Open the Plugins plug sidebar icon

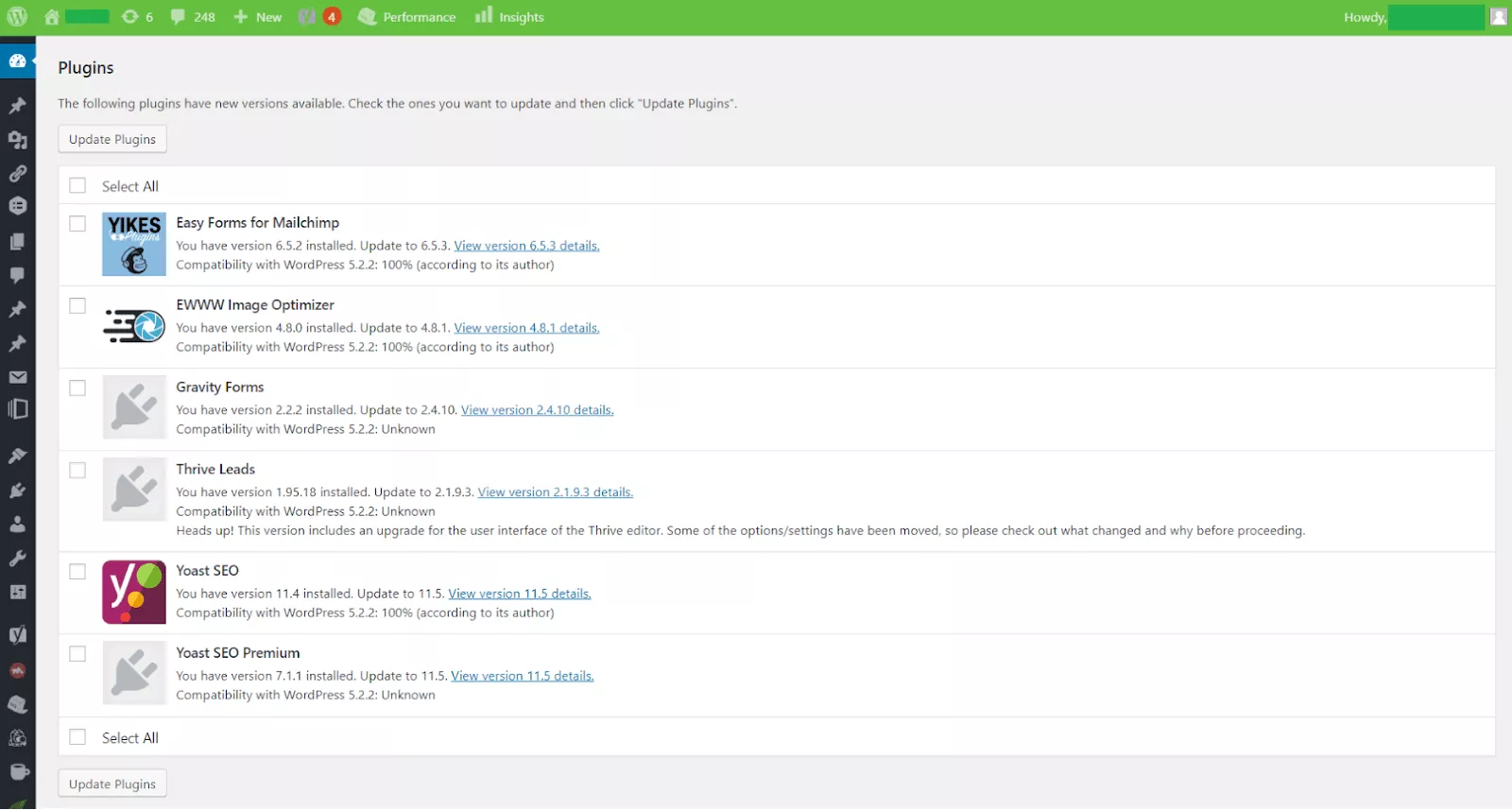pyautogui.click(x=18, y=491)
